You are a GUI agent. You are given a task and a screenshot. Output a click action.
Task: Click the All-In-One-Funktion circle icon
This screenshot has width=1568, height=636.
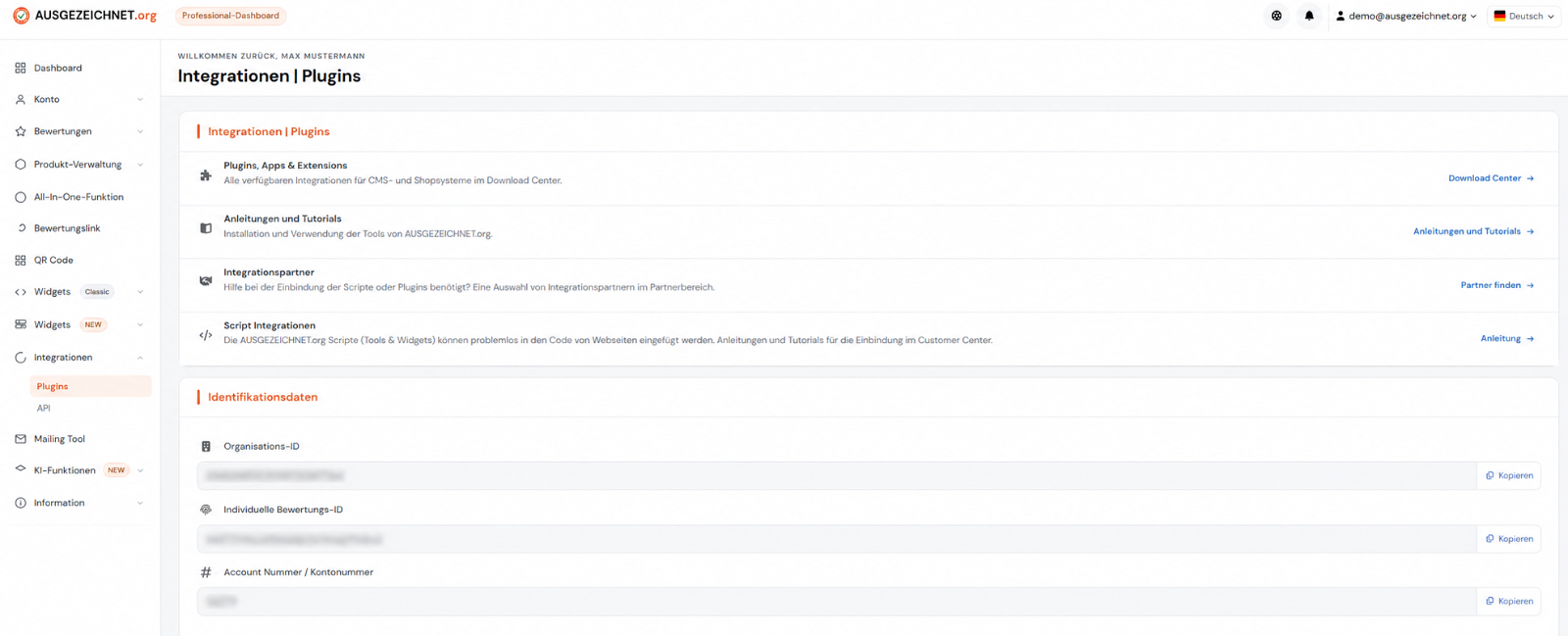pyautogui.click(x=21, y=197)
